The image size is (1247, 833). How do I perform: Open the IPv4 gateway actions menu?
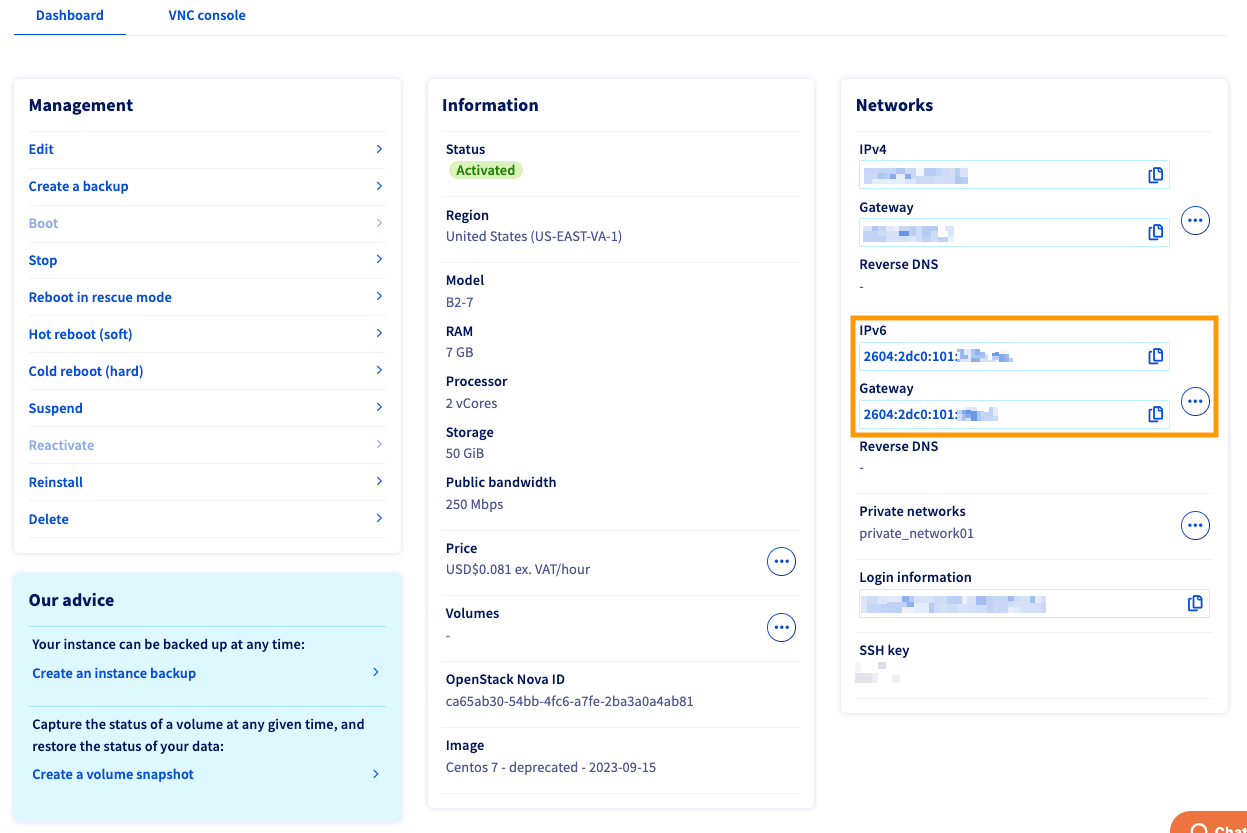[1195, 220]
